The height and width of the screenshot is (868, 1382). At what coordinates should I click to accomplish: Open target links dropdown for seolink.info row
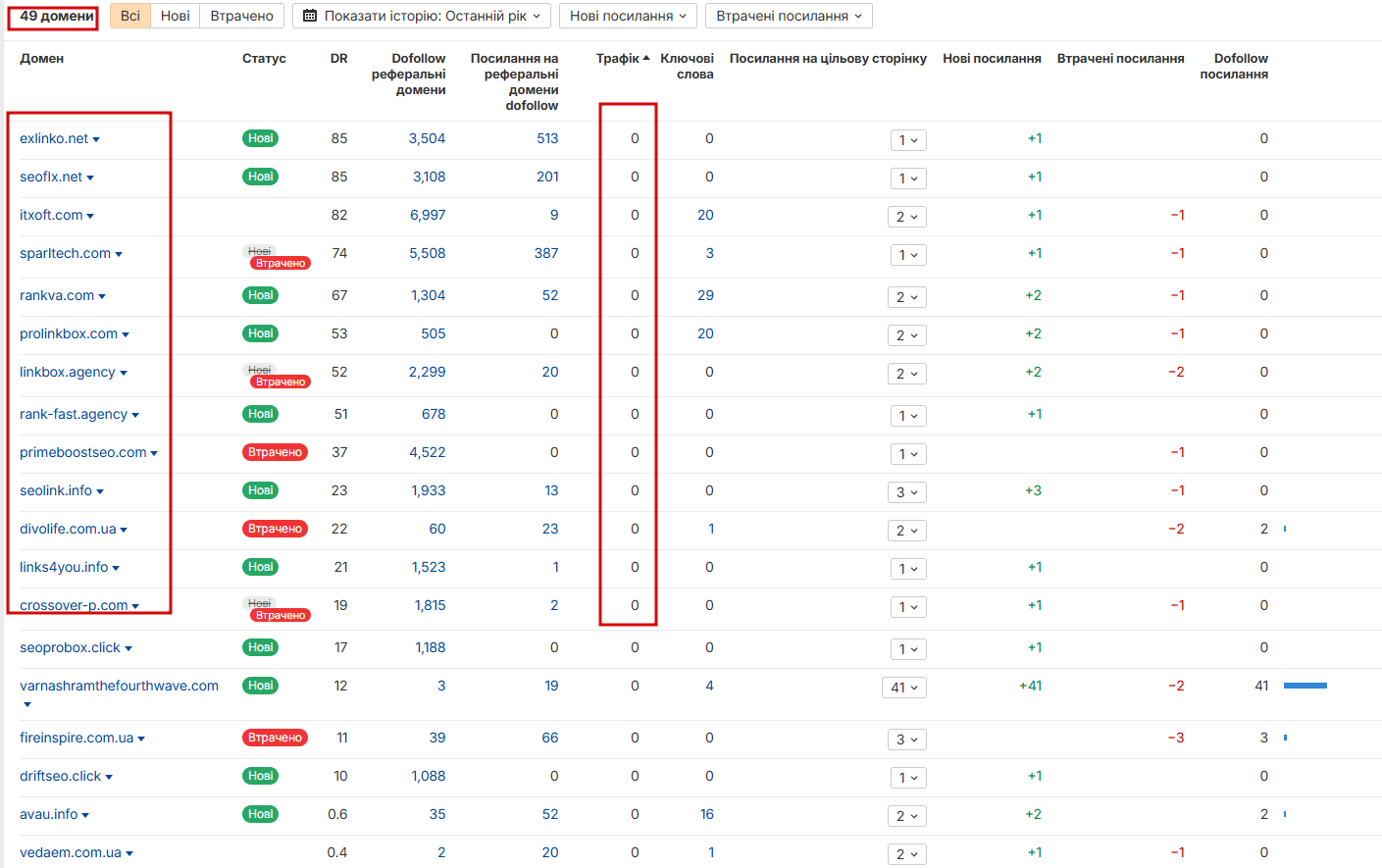pyautogui.click(x=906, y=492)
